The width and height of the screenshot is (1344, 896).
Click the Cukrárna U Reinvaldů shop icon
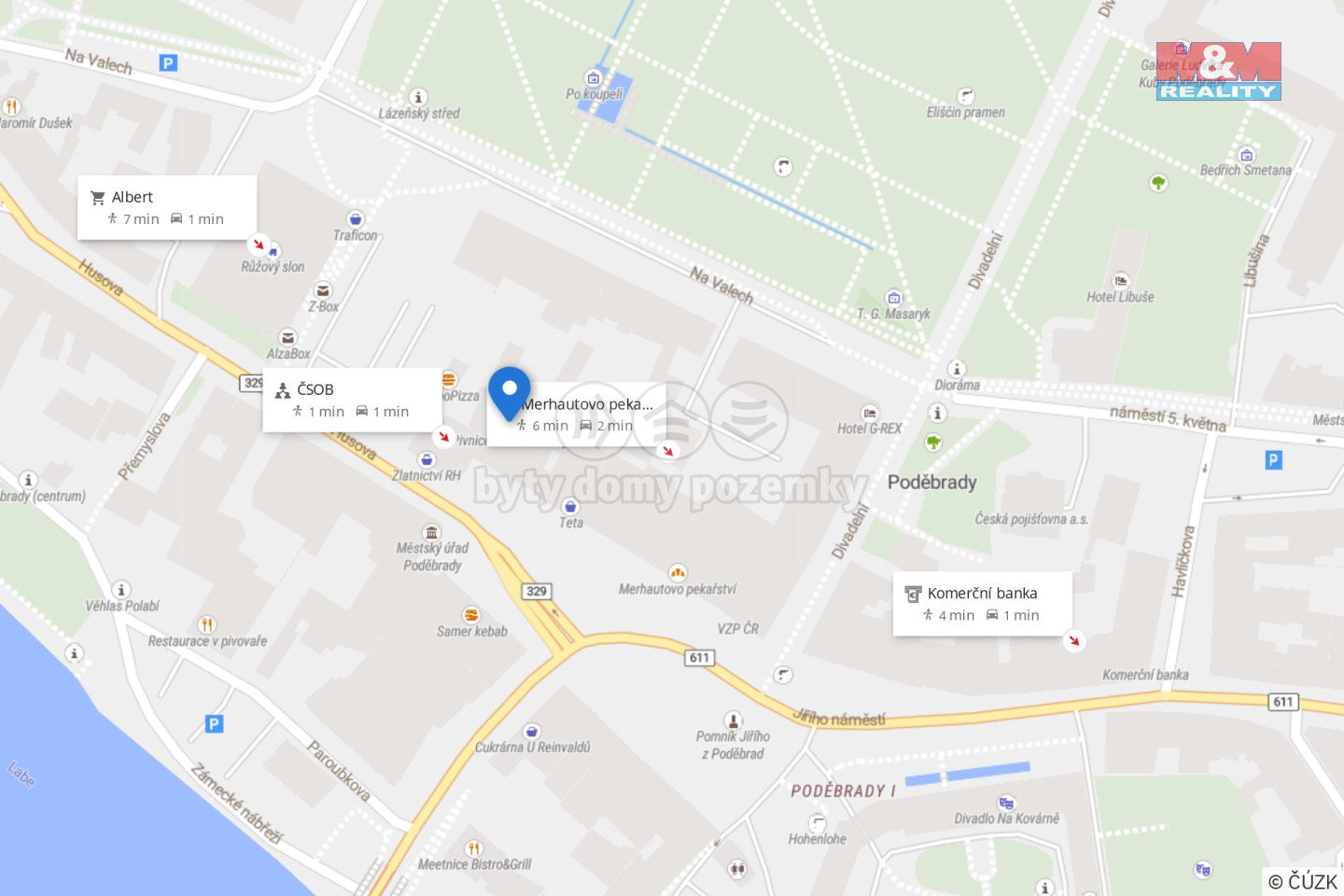click(x=531, y=731)
